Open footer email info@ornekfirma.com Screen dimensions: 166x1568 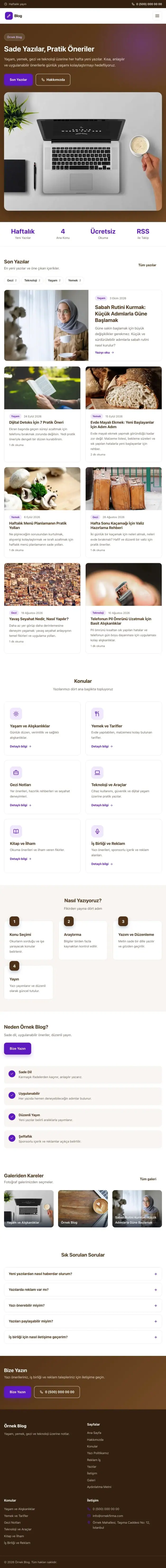coord(108,1516)
